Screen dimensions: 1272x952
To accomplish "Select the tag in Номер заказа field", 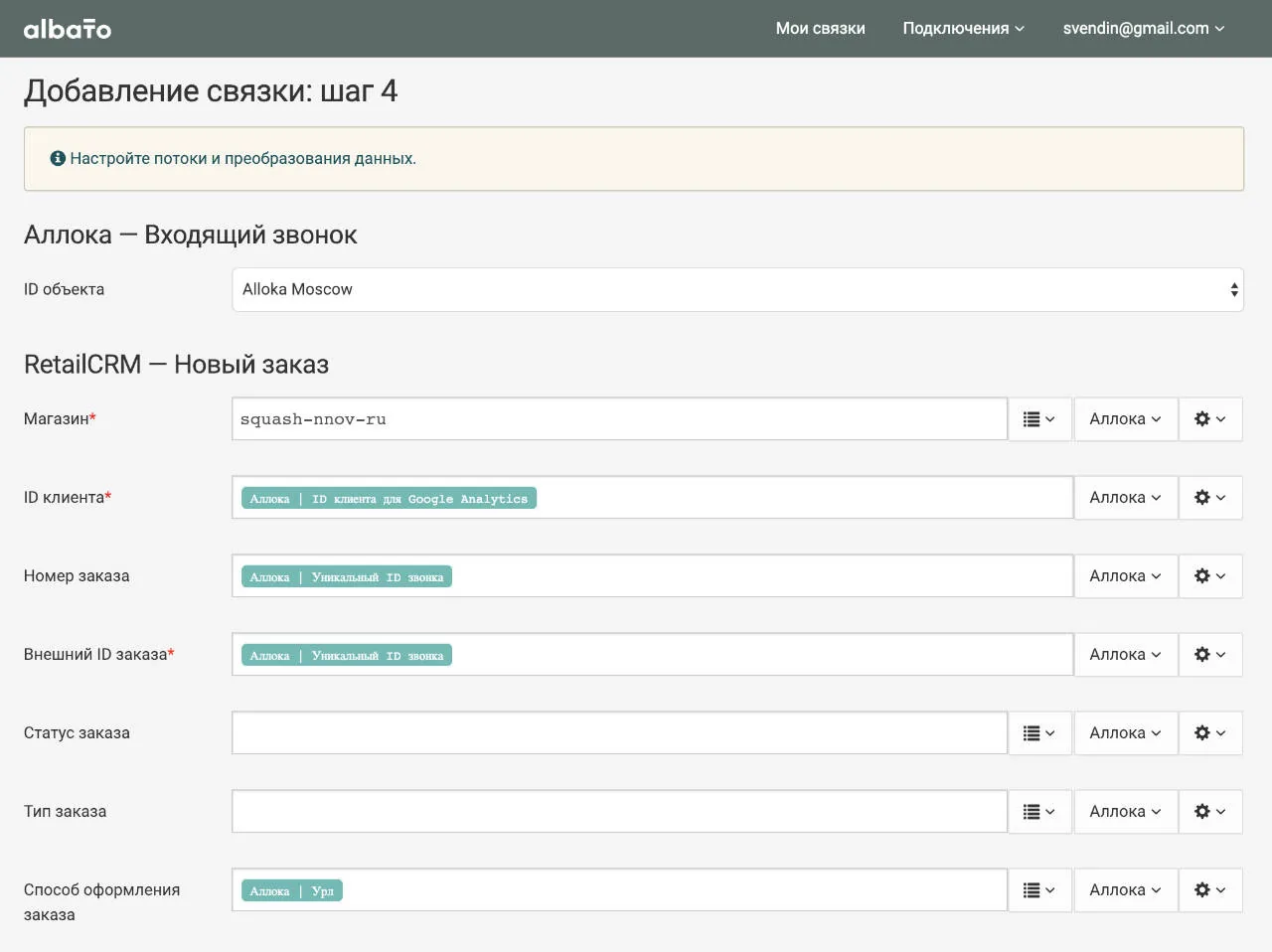I will [347, 577].
